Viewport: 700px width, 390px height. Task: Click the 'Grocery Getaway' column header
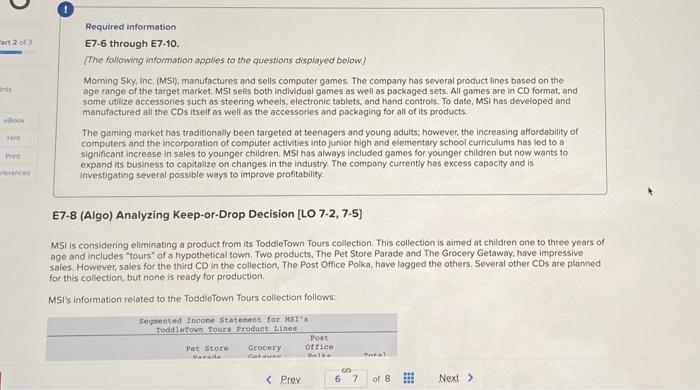(x=264, y=352)
